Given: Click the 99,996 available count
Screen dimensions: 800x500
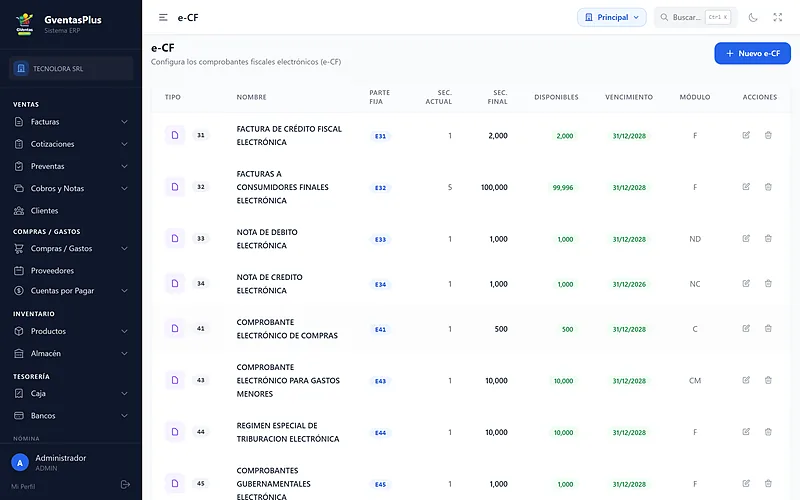Looking at the screenshot, I should click(563, 188).
